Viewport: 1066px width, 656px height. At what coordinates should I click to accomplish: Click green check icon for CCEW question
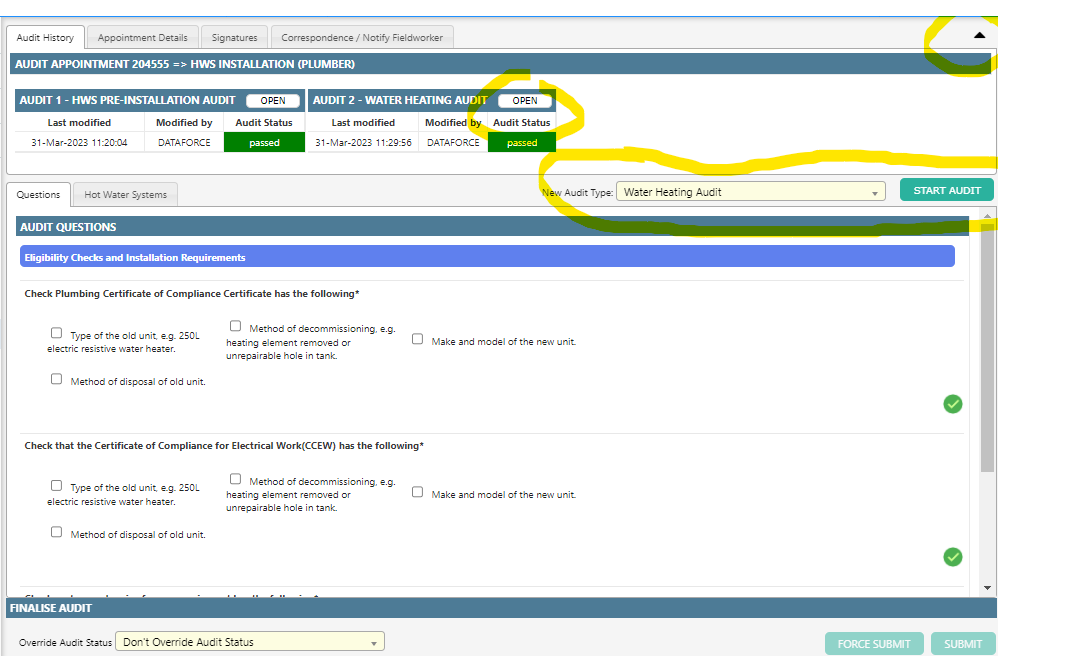953,557
